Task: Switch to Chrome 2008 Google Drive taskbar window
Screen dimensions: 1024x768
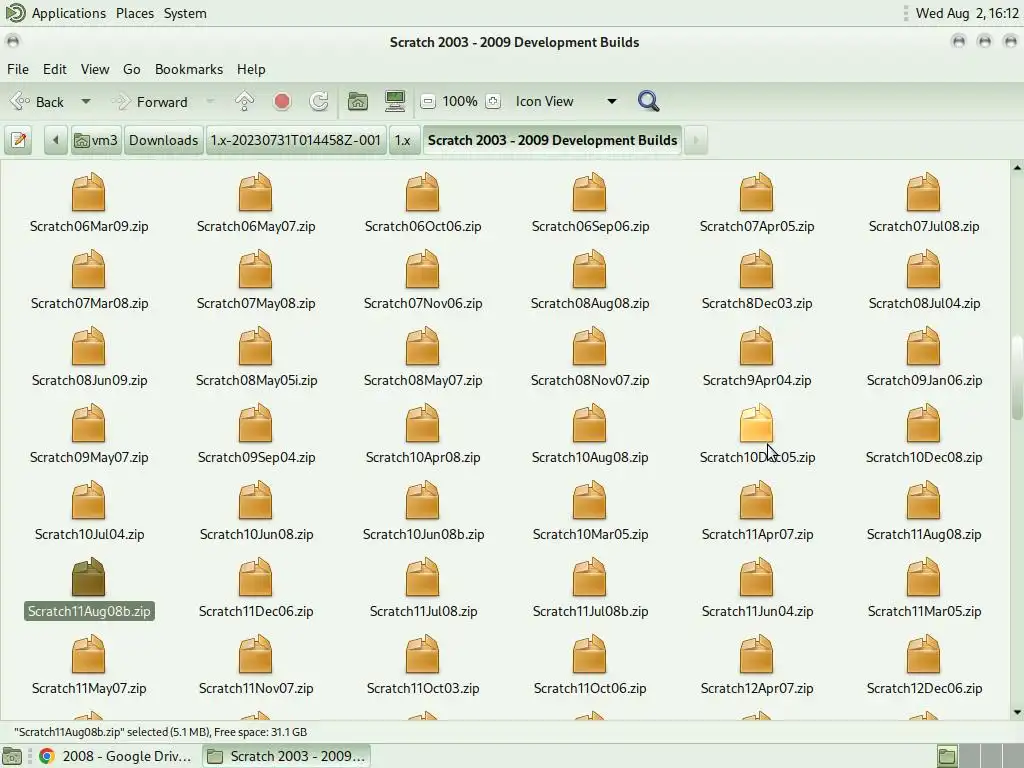Action: coord(116,756)
